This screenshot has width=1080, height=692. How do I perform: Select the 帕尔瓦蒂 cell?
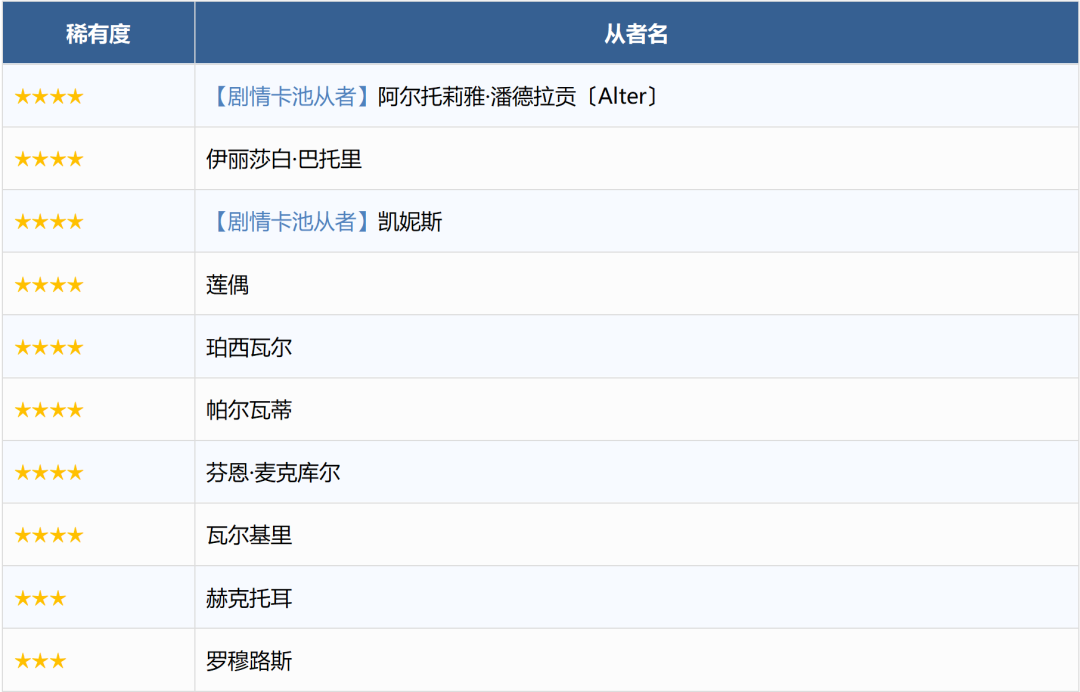(x=636, y=410)
